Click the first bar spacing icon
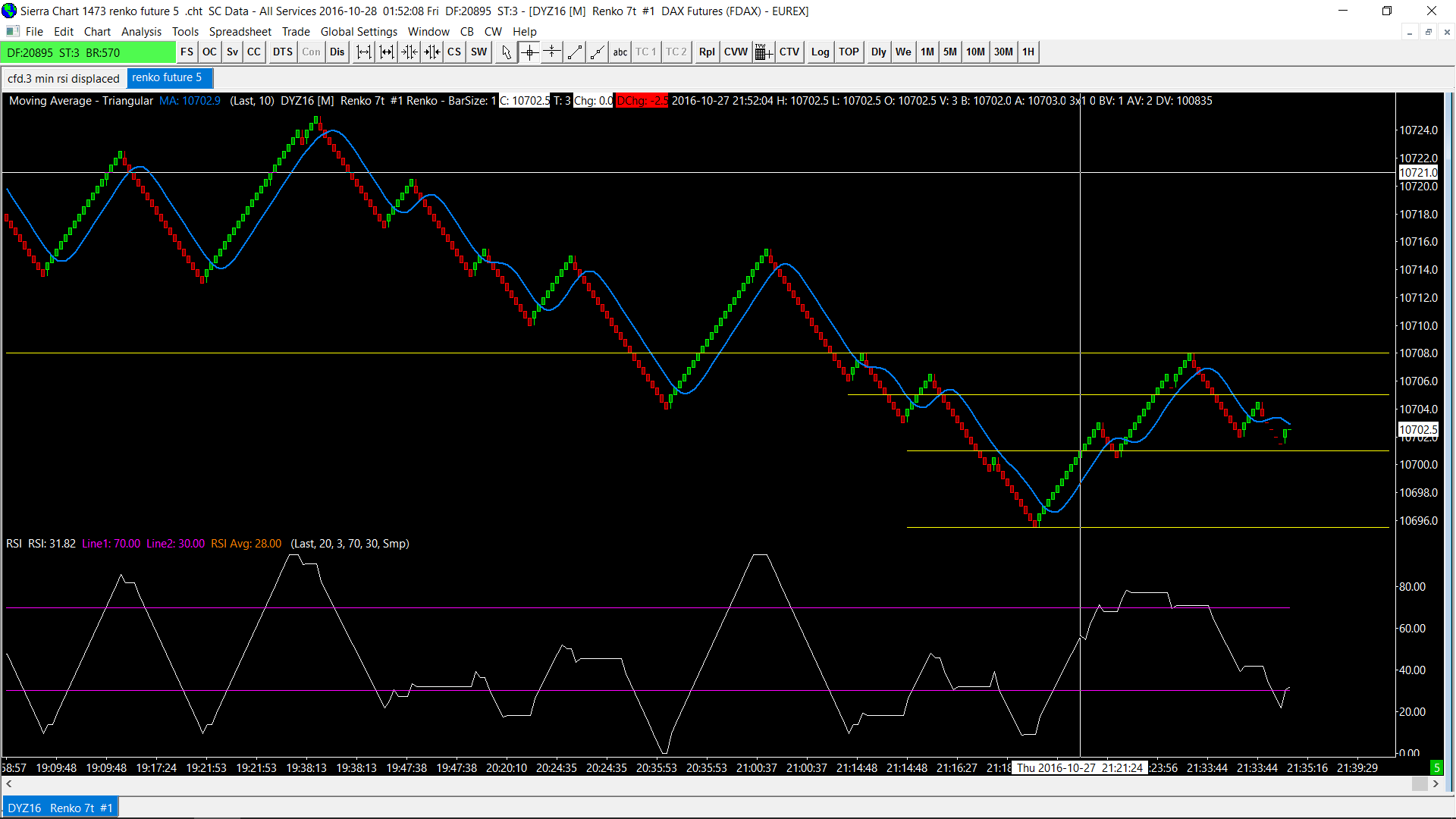 pos(364,52)
